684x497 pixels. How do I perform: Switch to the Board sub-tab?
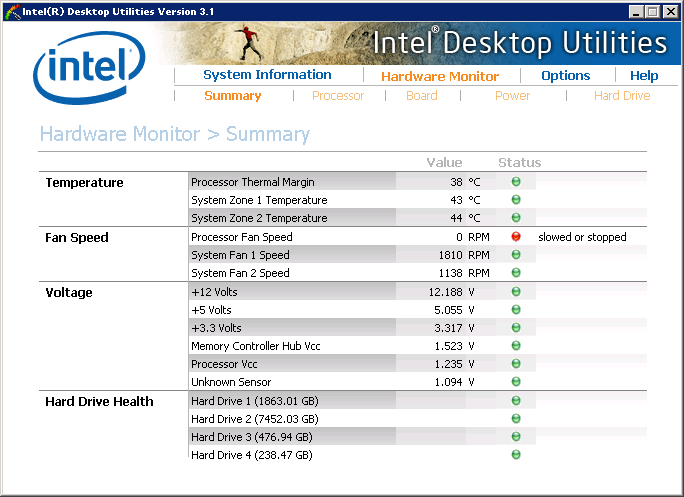click(x=422, y=96)
